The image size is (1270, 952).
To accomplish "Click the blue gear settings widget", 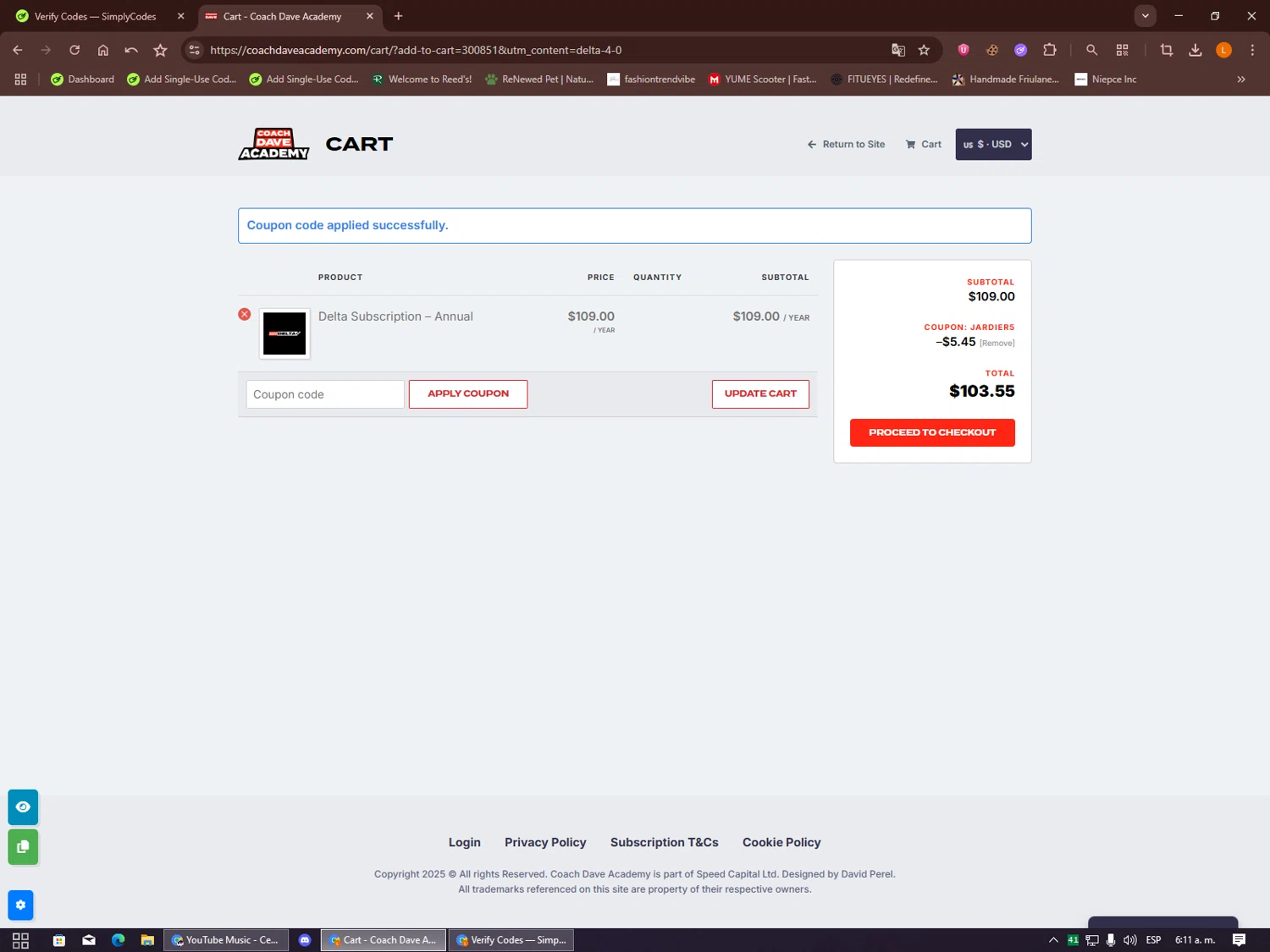I will [x=20, y=905].
